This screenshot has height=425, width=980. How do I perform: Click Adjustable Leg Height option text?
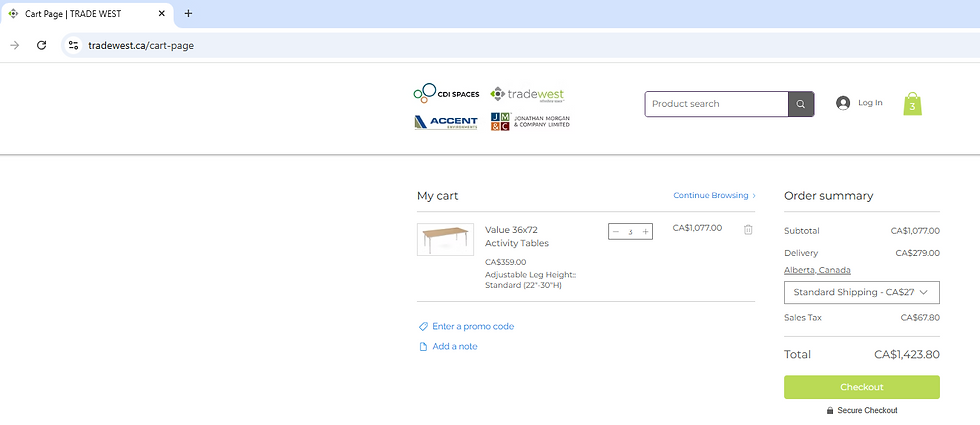click(530, 280)
